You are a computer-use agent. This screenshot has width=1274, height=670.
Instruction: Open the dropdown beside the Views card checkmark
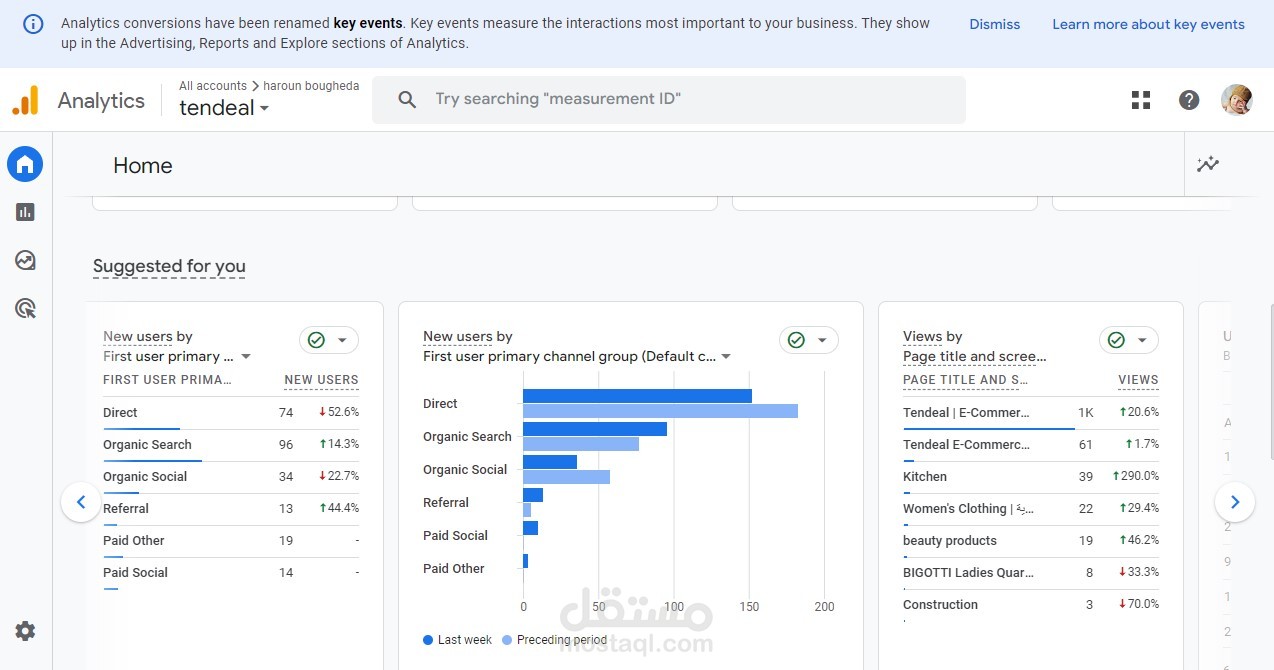1141,340
